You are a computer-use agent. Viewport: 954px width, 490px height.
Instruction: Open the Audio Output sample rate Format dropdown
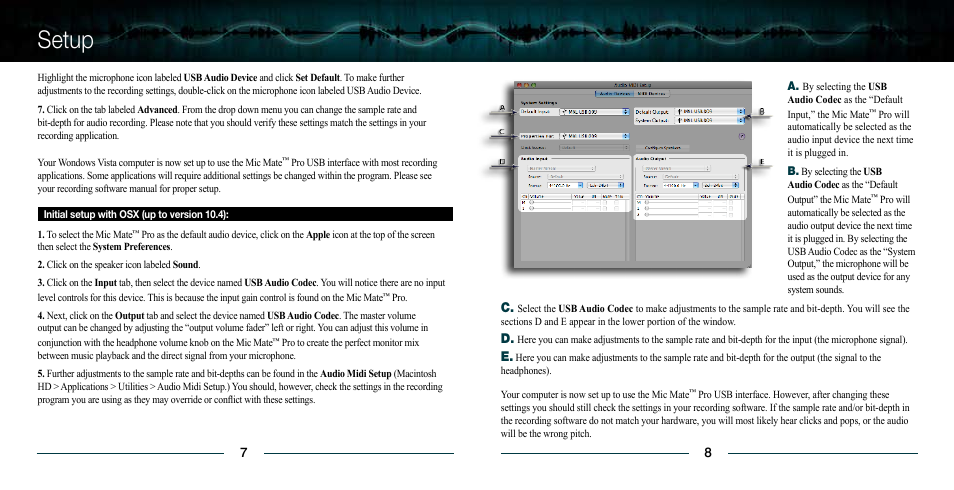[680, 185]
